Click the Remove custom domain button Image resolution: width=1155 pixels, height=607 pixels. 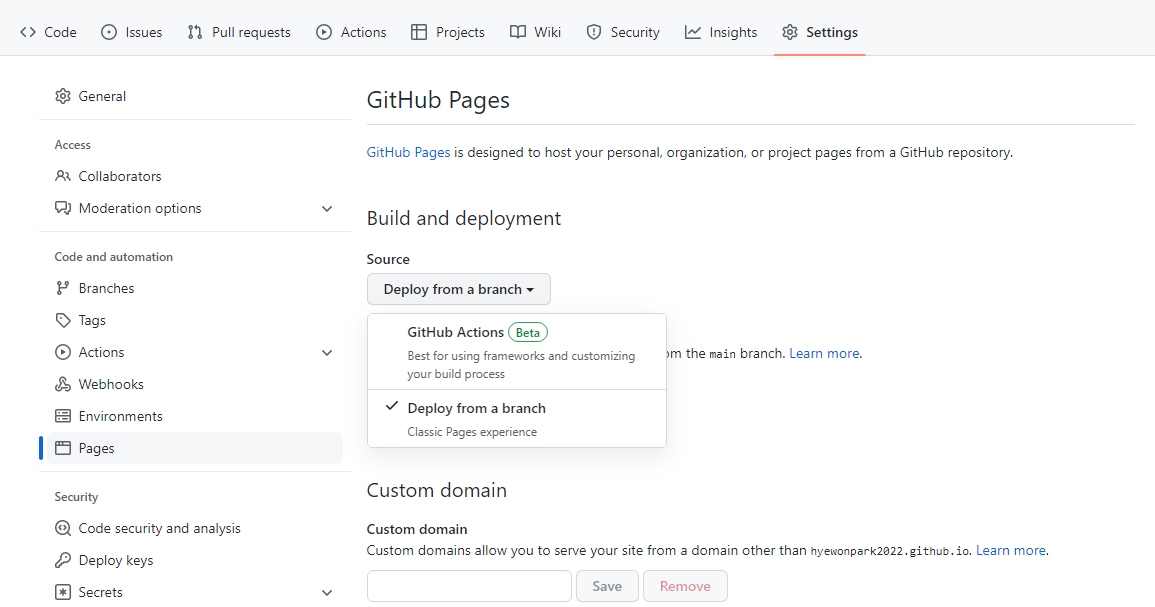tap(685, 586)
